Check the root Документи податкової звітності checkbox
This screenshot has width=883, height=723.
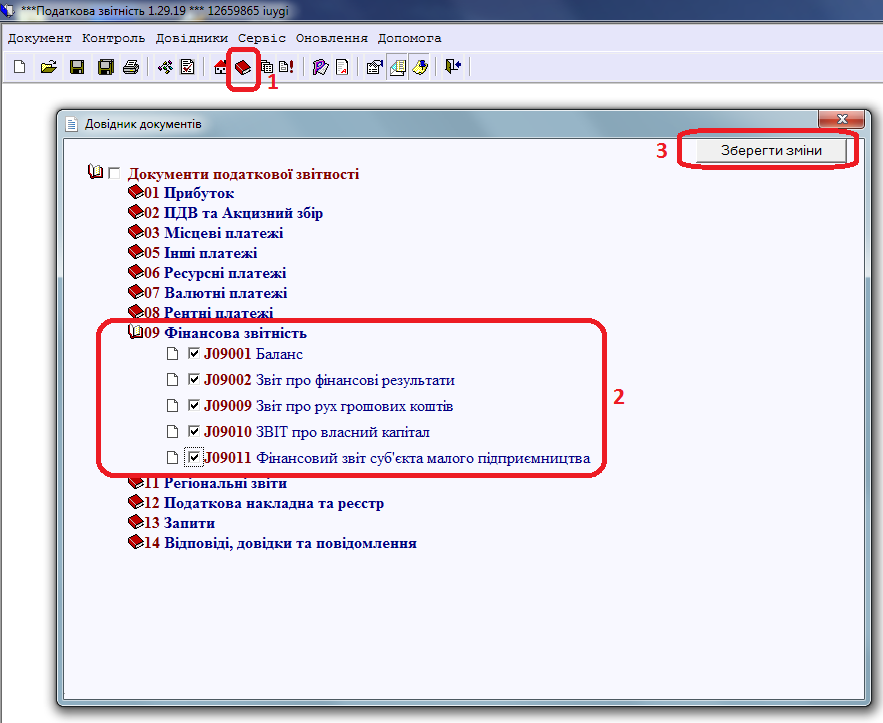coord(113,174)
